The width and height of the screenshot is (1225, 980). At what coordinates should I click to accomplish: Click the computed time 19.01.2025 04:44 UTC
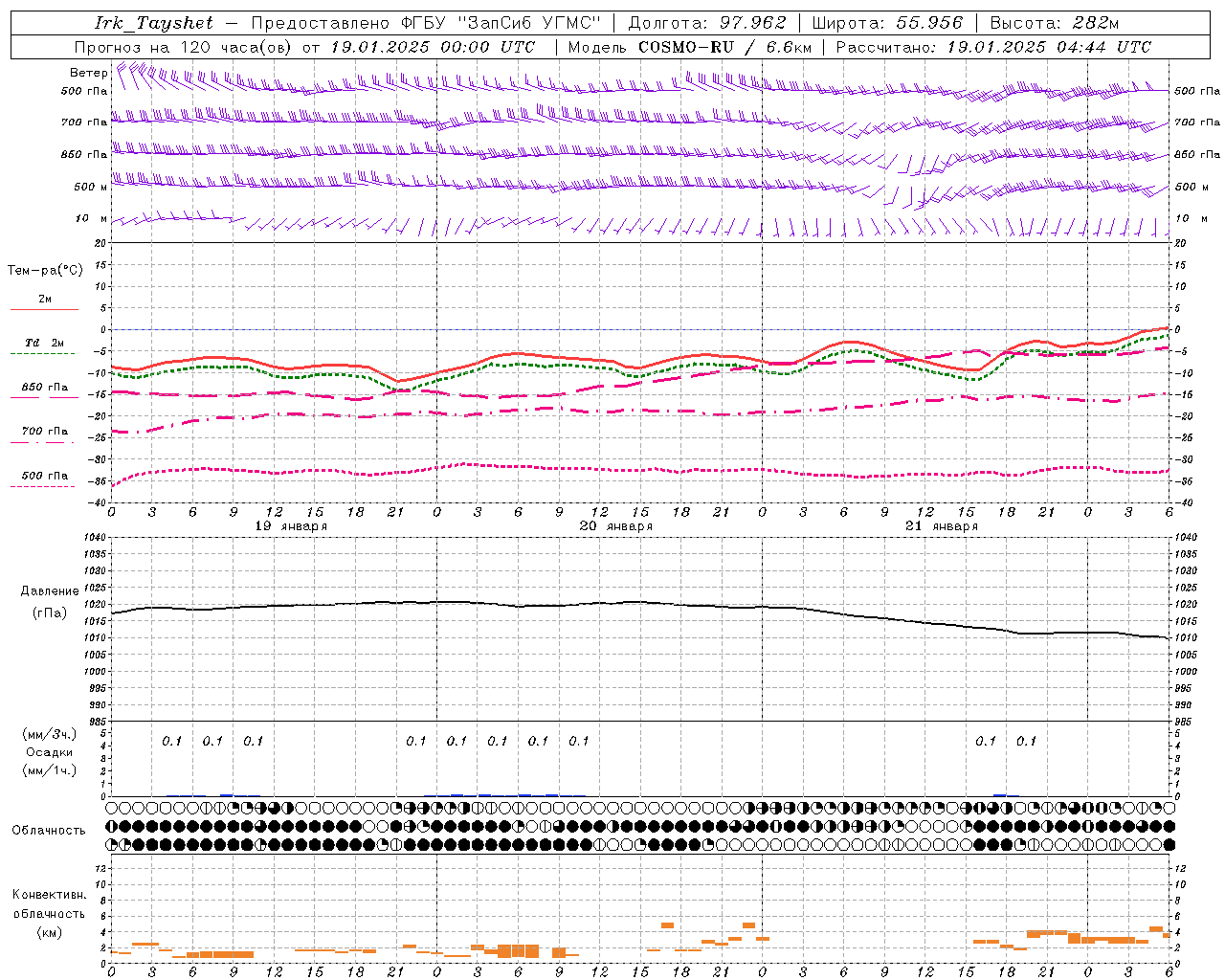[x=1048, y=47]
